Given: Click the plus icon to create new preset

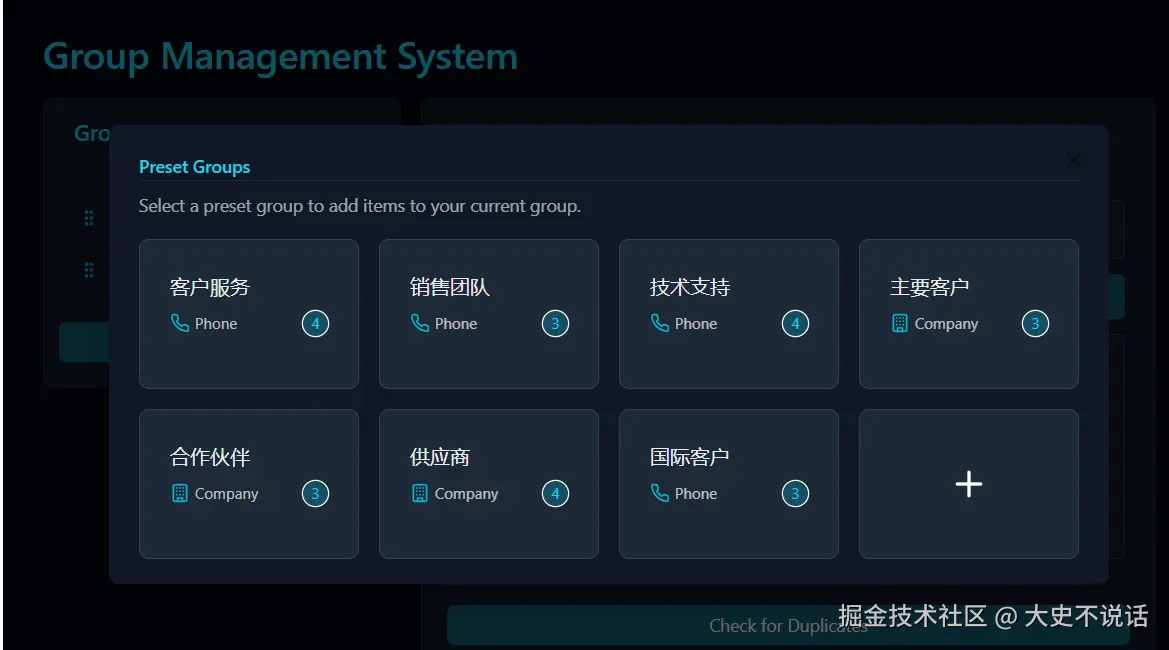Looking at the screenshot, I should 967,484.
